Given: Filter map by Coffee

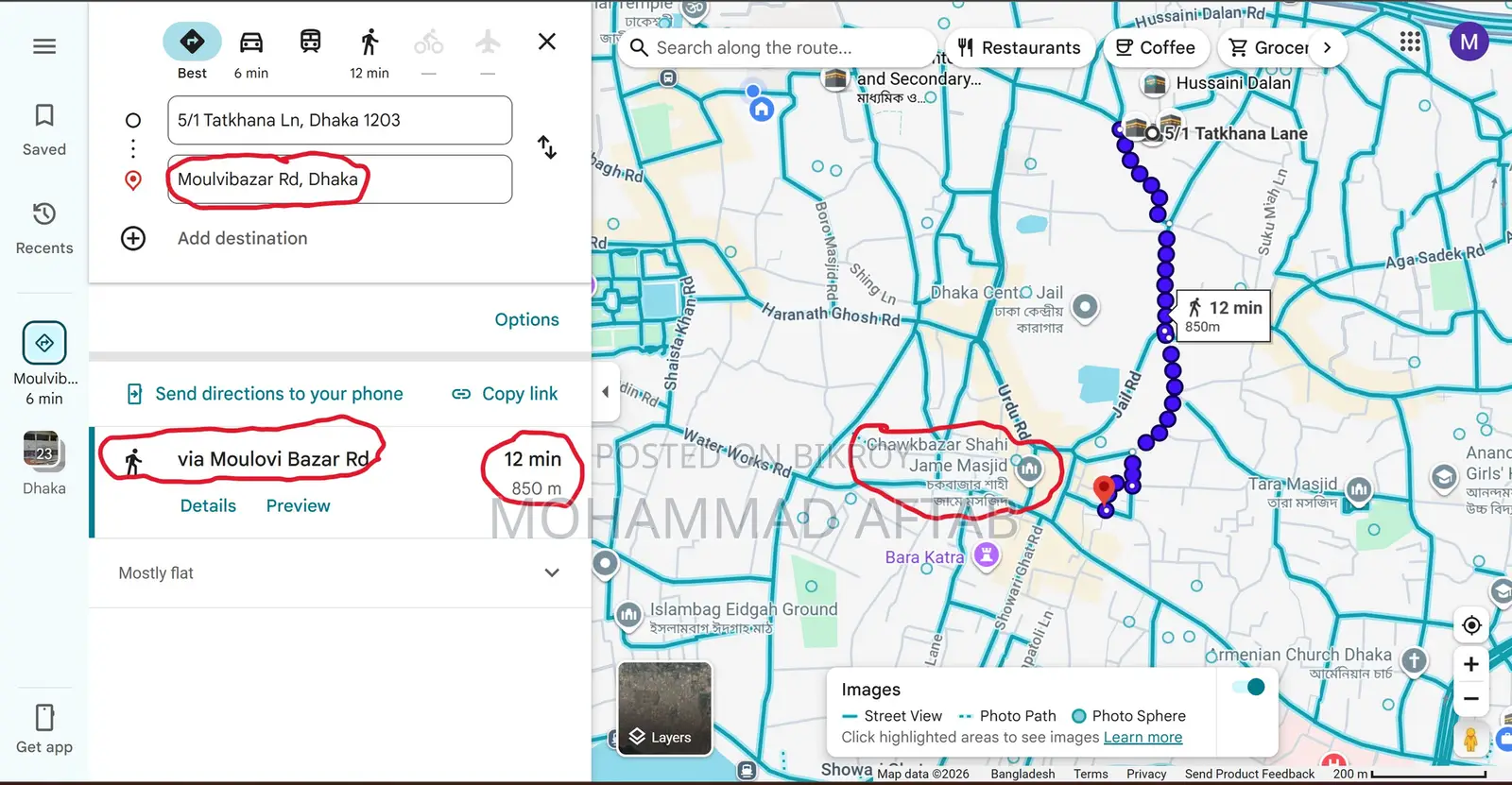Looking at the screenshot, I should click(x=1156, y=48).
